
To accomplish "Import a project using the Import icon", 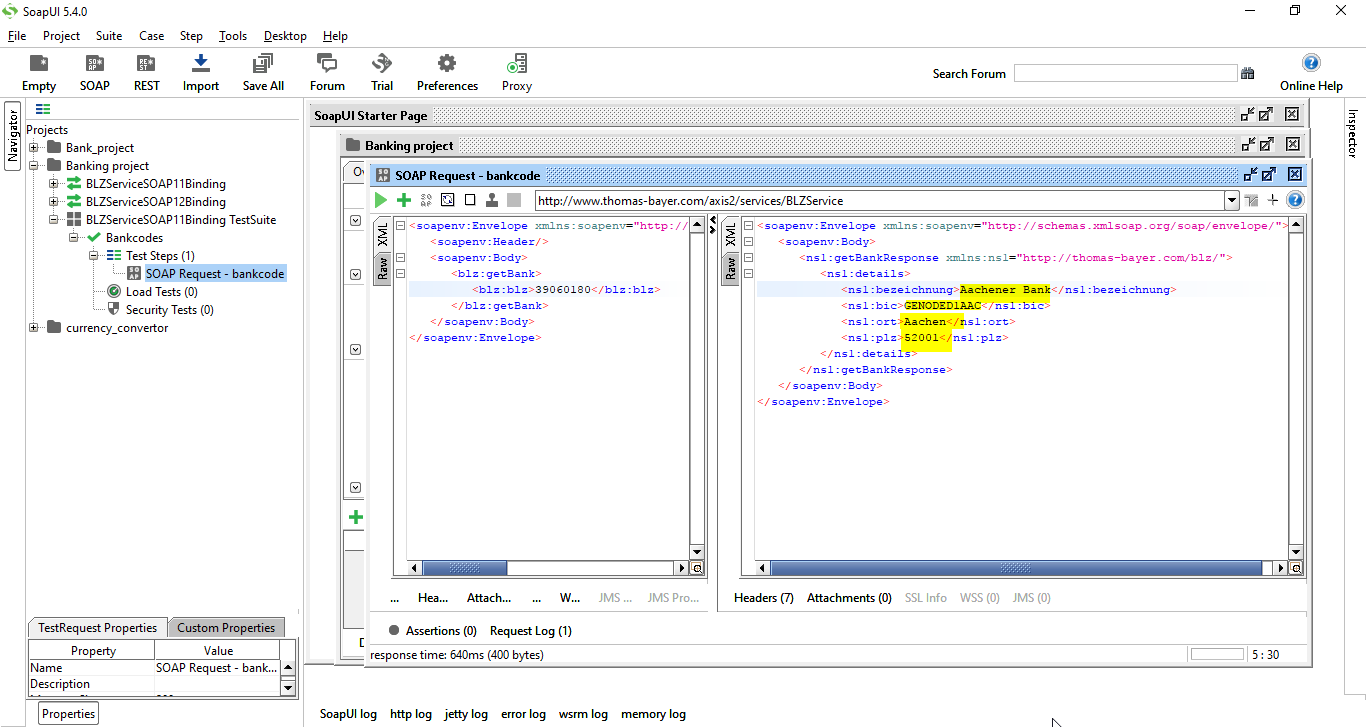I will click(200, 71).
